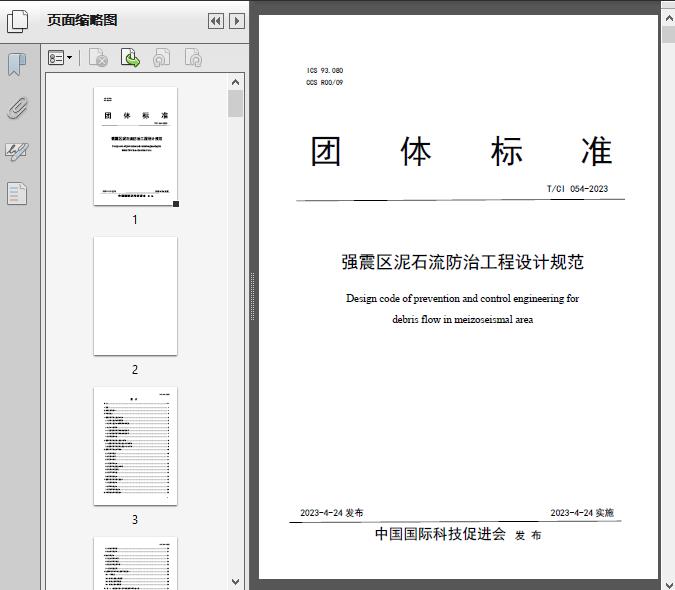This screenshot has width=675, height=590.
Task: Open the document content panel icon below Signatures
Action: 17,193
